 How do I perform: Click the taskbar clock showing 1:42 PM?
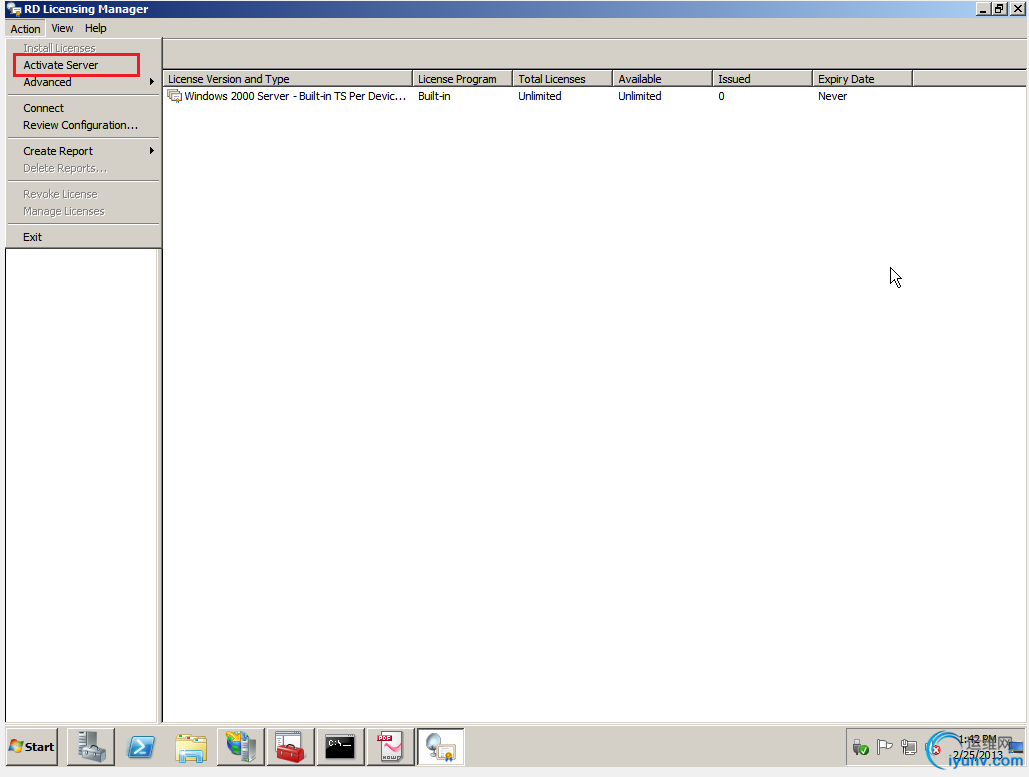[978, 747]
